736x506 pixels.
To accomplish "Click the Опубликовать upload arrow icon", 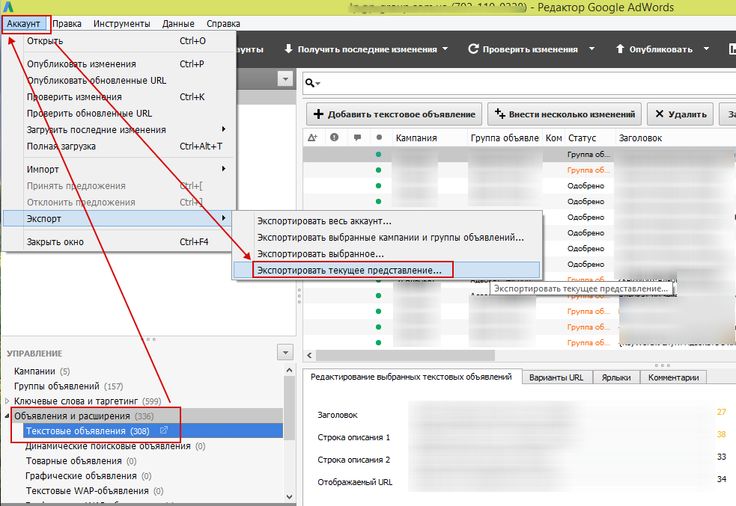I will (620, 49).
